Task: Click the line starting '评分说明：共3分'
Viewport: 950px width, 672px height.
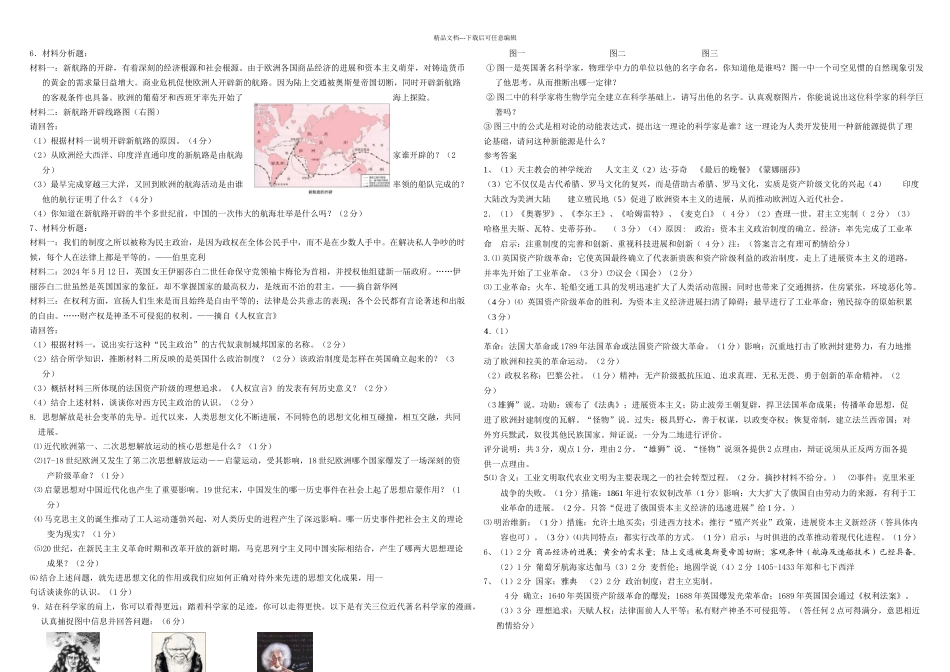Action: [x=696, y=449]
